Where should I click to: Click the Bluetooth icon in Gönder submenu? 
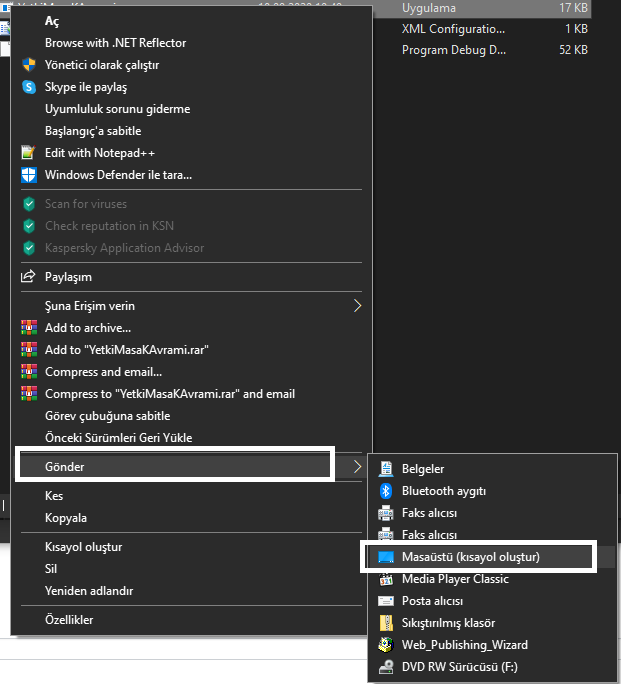[x=386, y=491]
